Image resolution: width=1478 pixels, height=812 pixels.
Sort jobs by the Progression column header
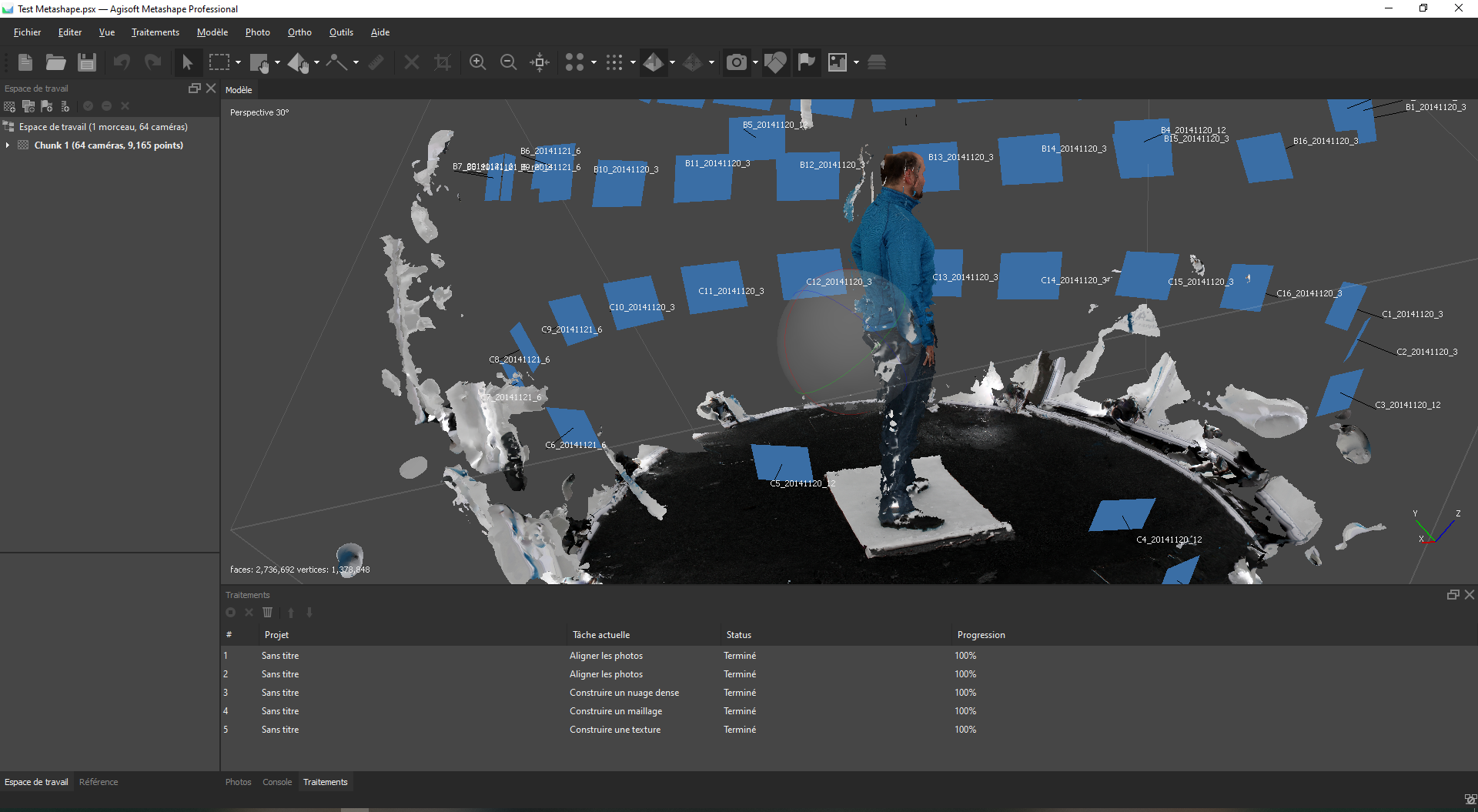pyautogui.click(x=981, y=635)
